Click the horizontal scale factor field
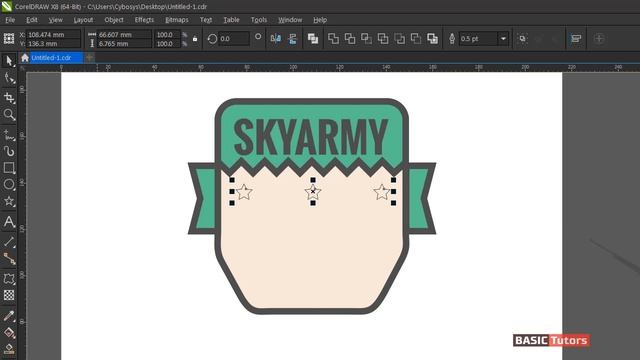Image resolution: width=640 pixels, height=360 pixels. 167,35
